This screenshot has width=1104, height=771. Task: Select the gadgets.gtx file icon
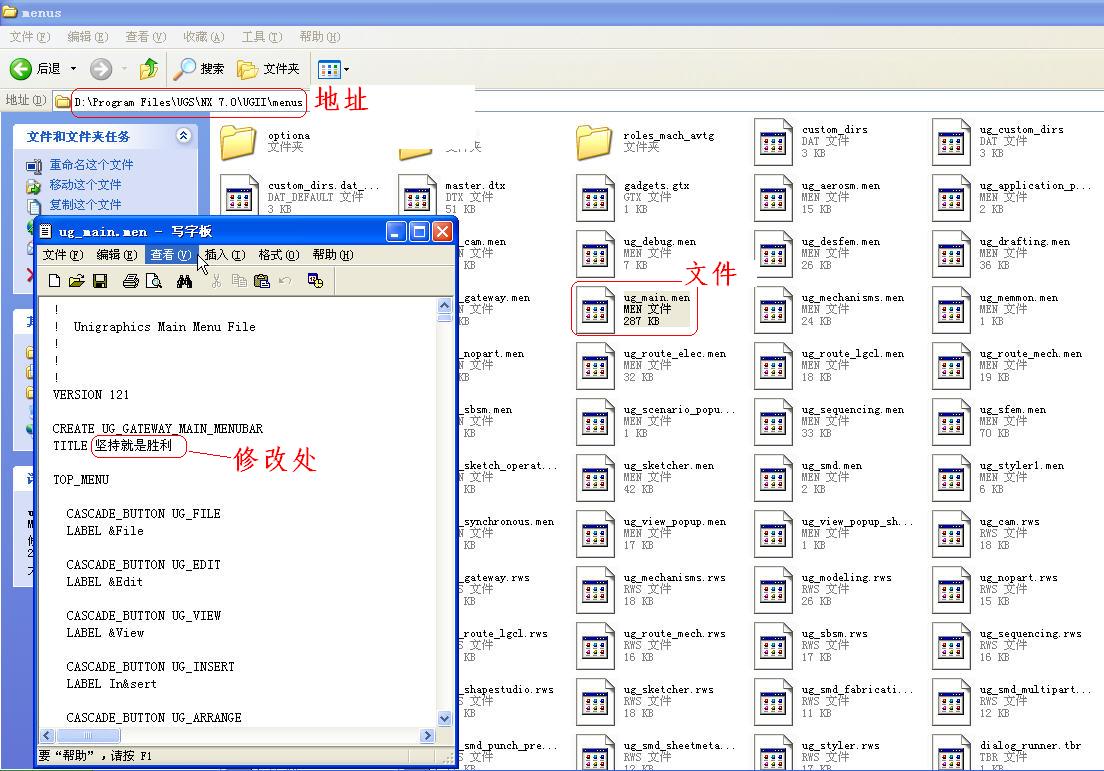[x=595, y=198]
